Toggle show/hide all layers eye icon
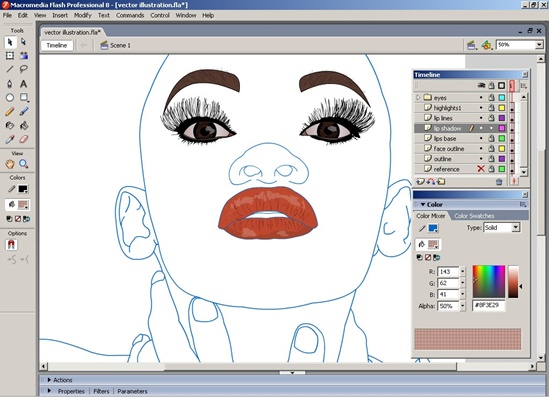The width and height of the screenshot is (549, 397). pos(481,85)
